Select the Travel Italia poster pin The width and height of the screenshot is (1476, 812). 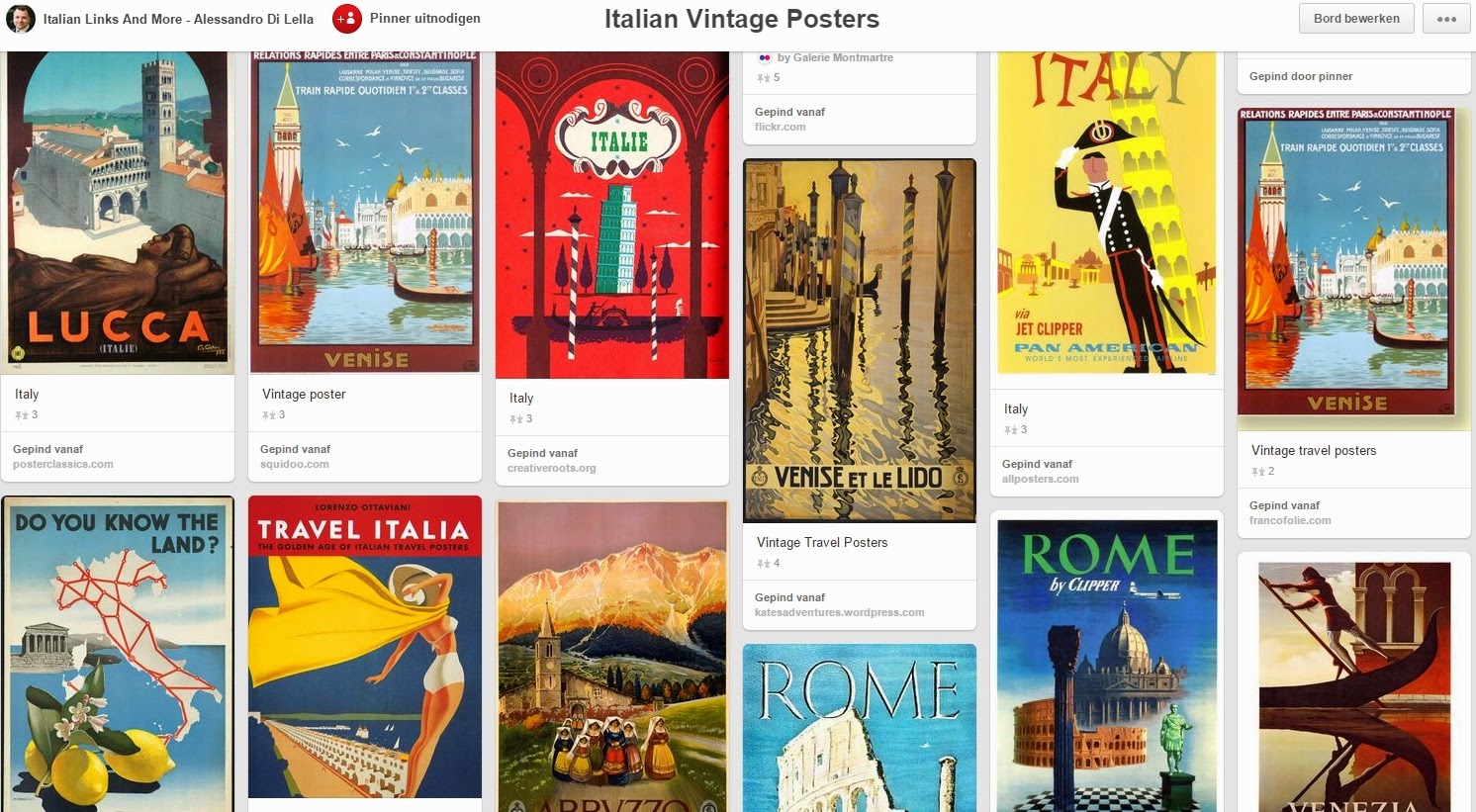pos(365,648)
